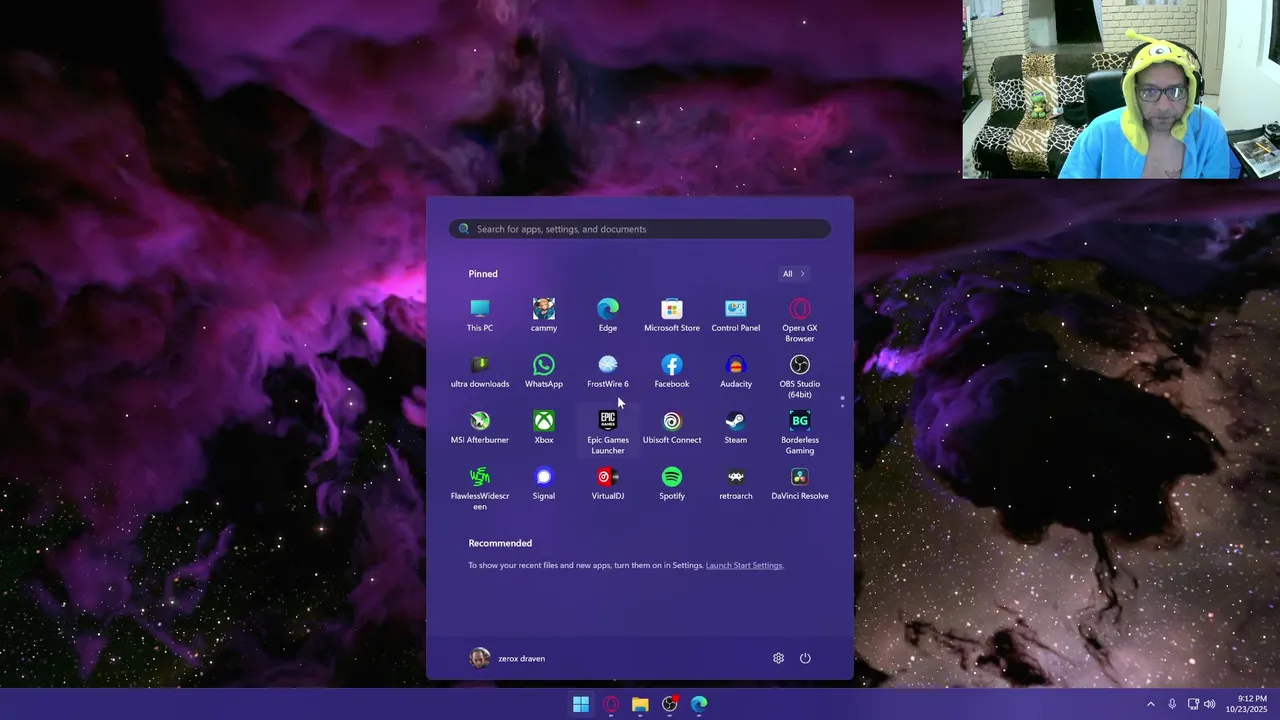Launch Ubisoft Connect pinned app
This screenshot has width=1280, height=720.
[x=672, y=428]
